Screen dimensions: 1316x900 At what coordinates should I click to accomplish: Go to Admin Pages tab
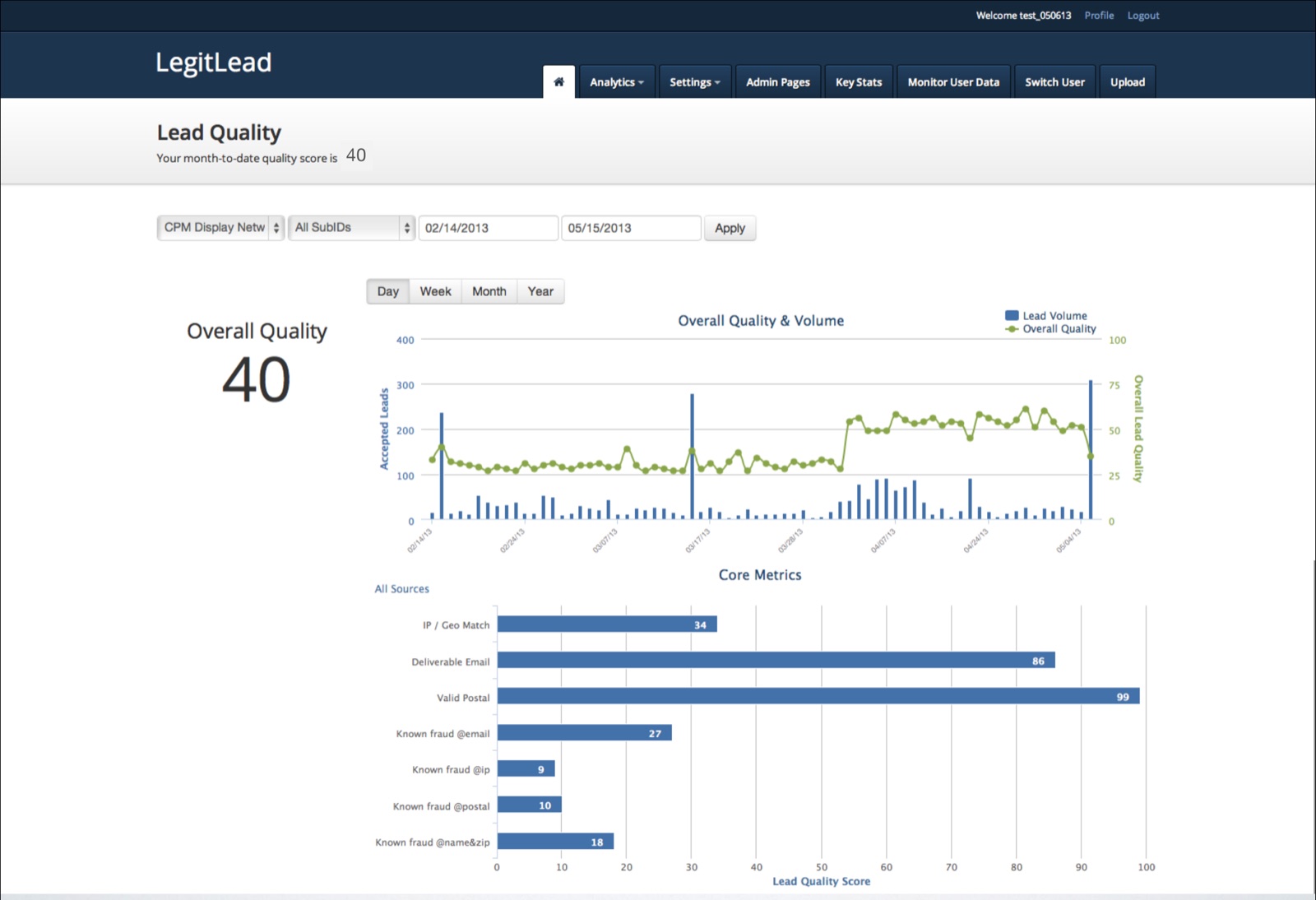click(x=777, y=81)
